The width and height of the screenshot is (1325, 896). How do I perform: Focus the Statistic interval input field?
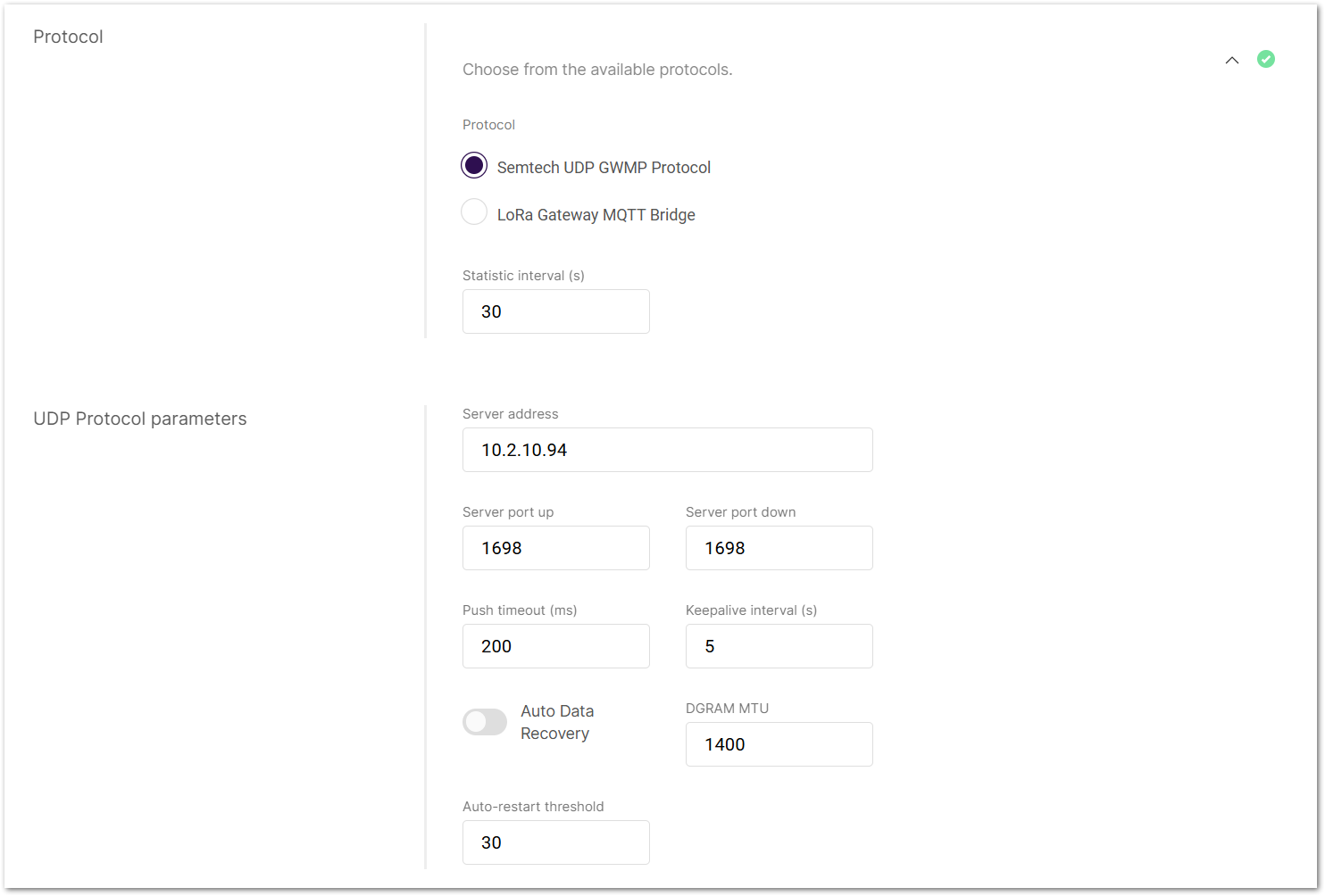click(555, 311)
